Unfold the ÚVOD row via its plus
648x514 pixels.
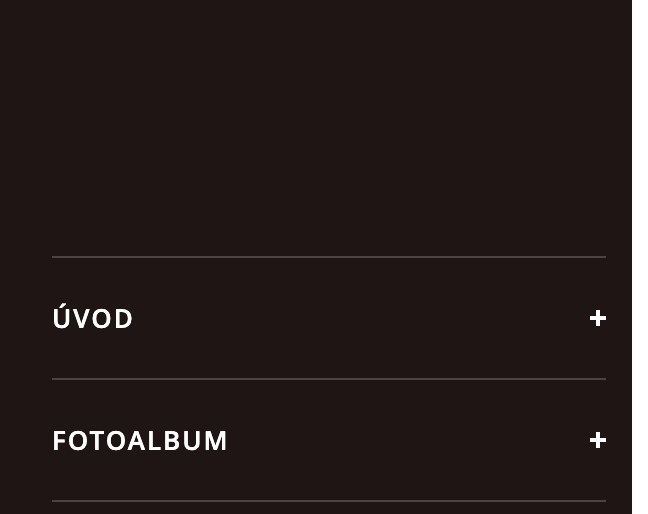pos(598,318)
